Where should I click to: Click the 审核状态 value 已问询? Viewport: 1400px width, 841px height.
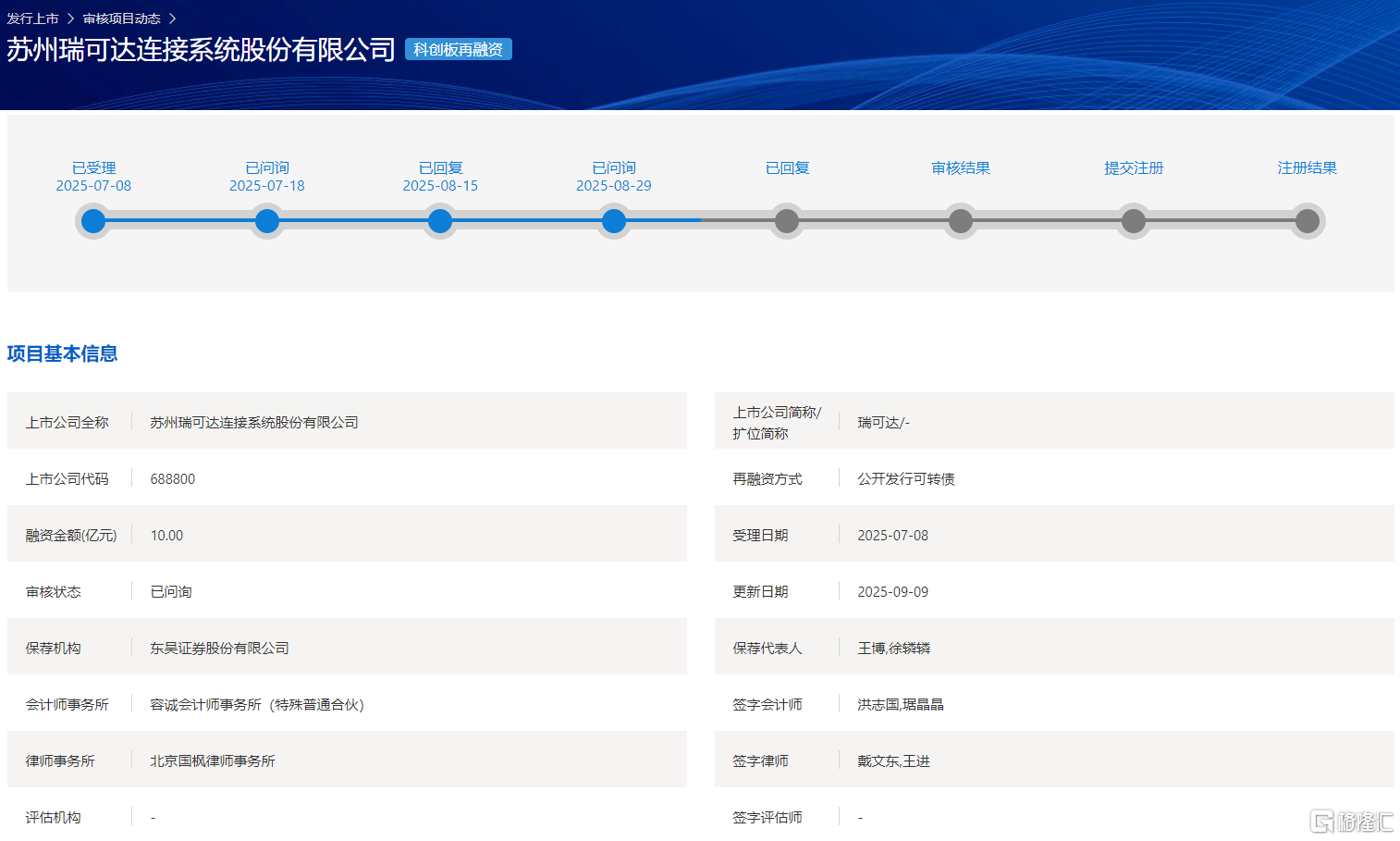pos(171,591)
